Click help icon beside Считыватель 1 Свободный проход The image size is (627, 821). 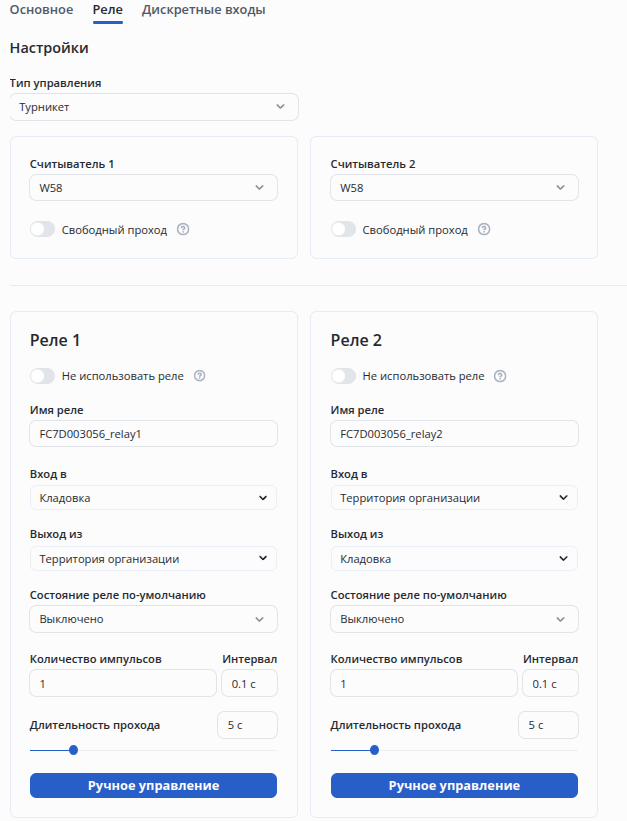[183, 229]
